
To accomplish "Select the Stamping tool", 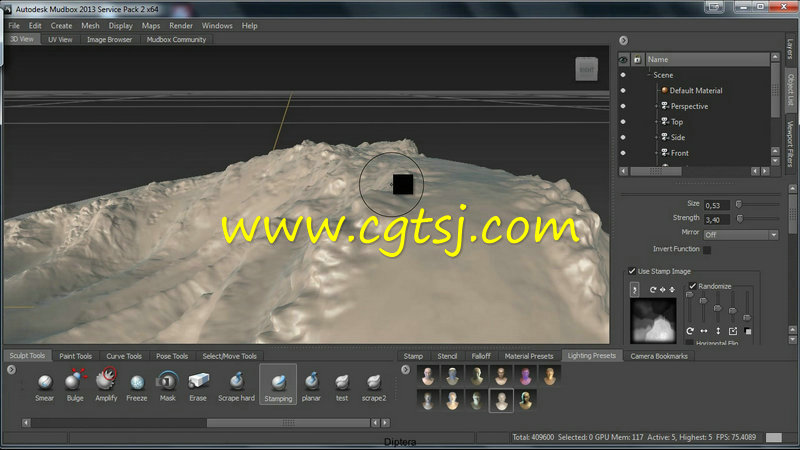I will pyautogui.click(x=278, y=386).
